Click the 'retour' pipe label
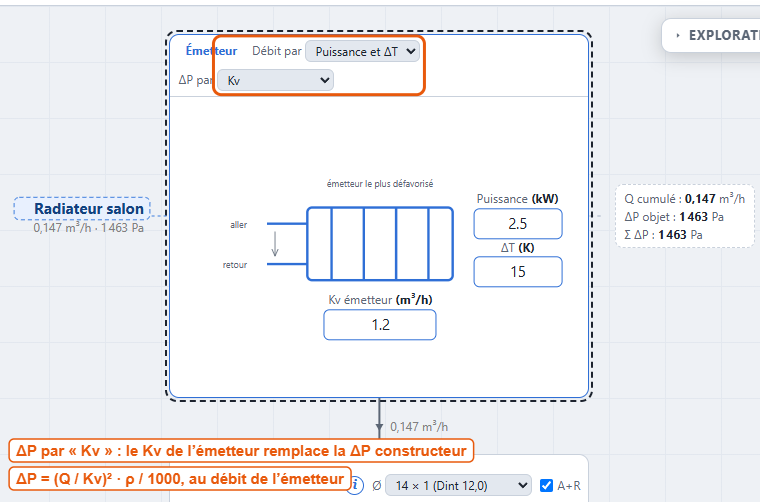This screenshot has height=502, width=760. 235,265
